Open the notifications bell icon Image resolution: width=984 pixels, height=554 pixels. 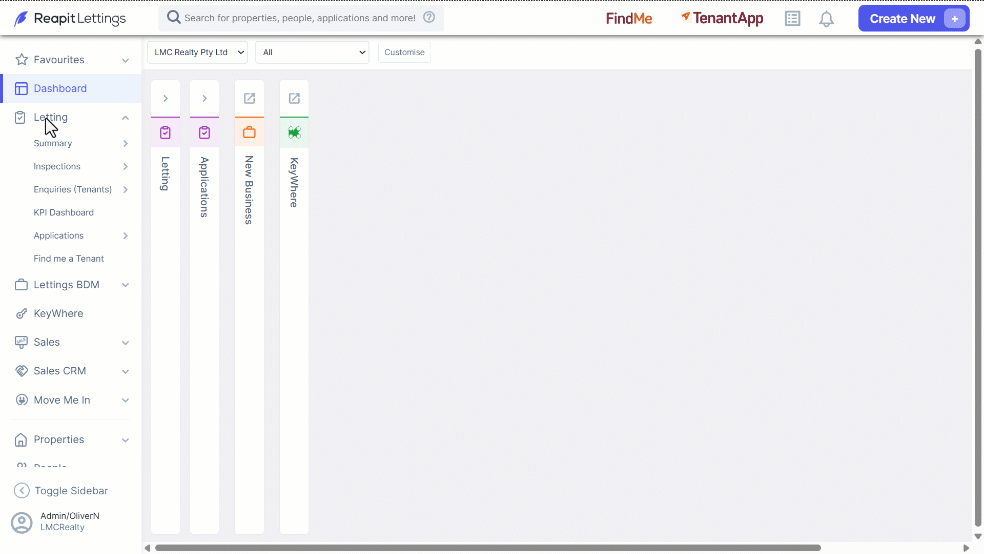pos(826,19)
